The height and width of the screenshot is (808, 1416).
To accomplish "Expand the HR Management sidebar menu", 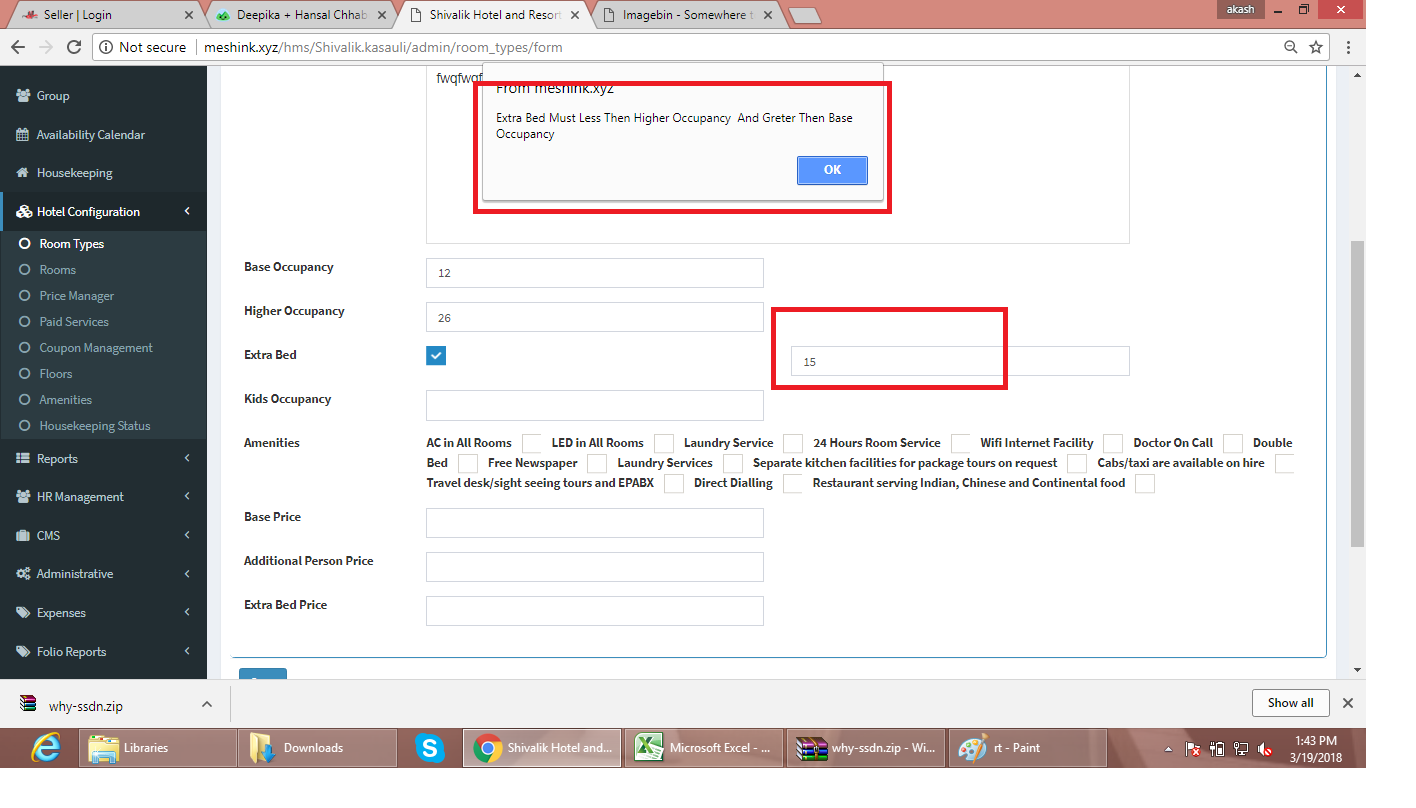I will (x=187, y=497).
